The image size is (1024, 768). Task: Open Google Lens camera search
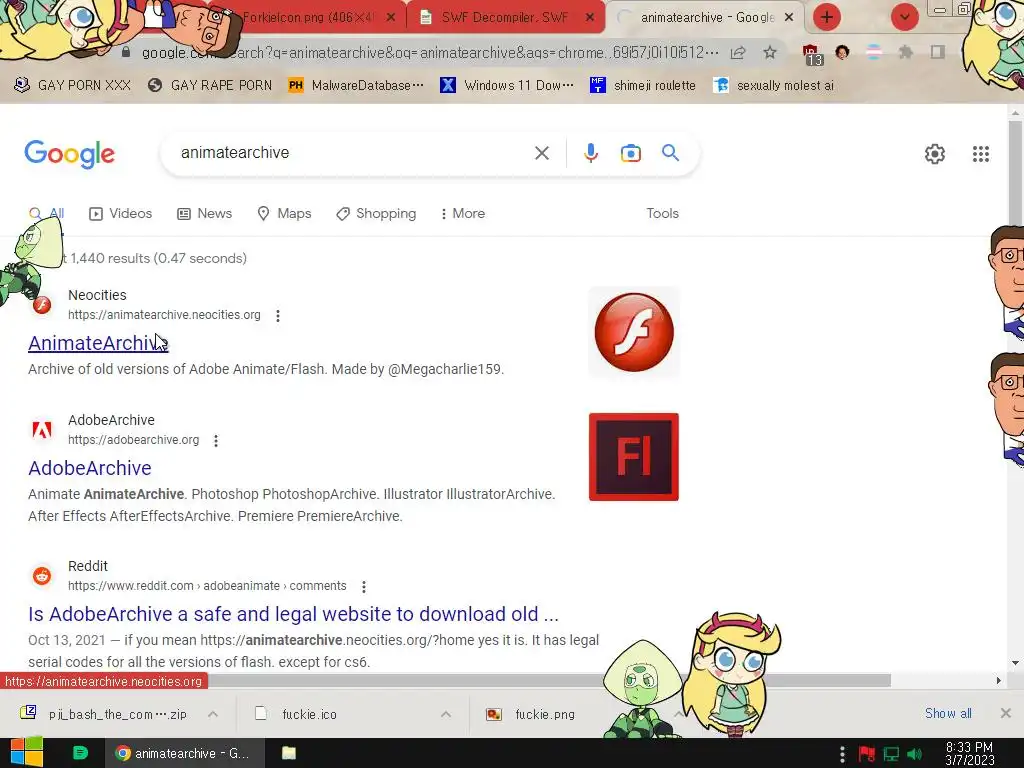(630, 153)
